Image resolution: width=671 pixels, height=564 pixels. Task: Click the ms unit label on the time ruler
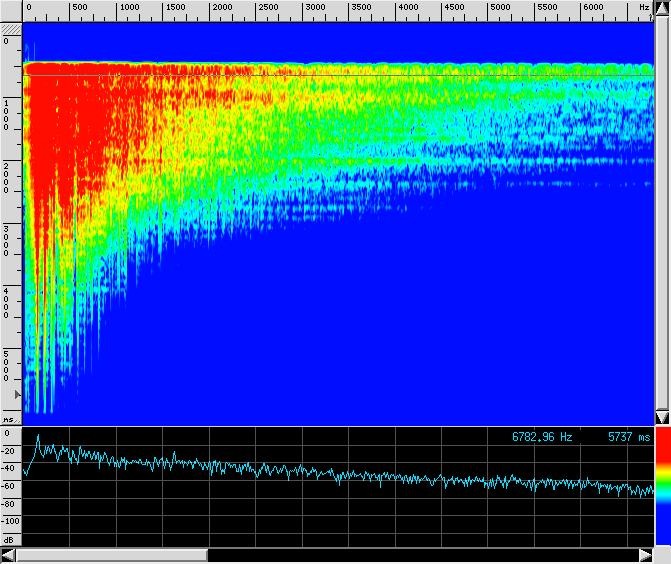(x=9, y=420)
